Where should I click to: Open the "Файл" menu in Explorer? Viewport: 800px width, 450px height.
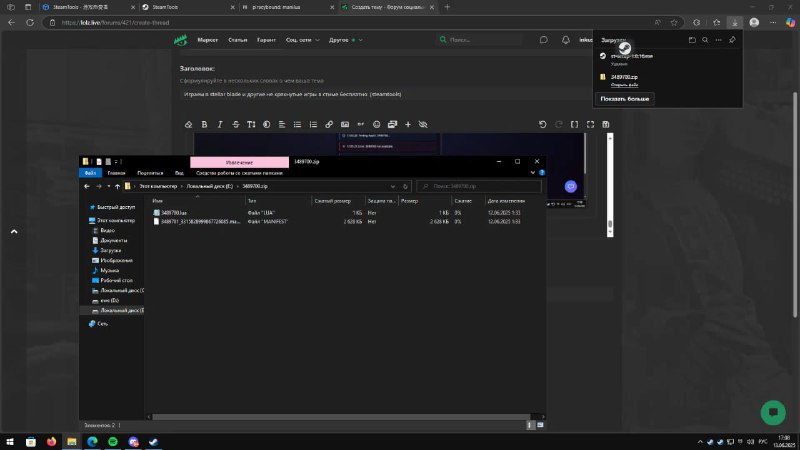[x=90, y=172]
